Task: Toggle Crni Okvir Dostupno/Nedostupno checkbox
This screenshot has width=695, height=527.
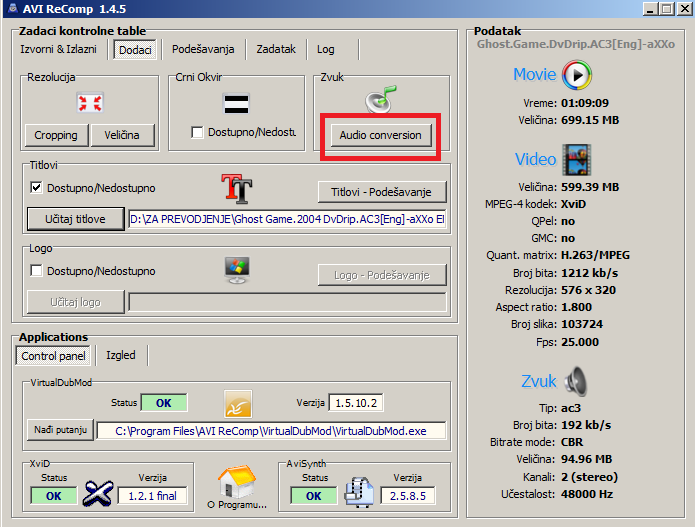Action: 197,132
